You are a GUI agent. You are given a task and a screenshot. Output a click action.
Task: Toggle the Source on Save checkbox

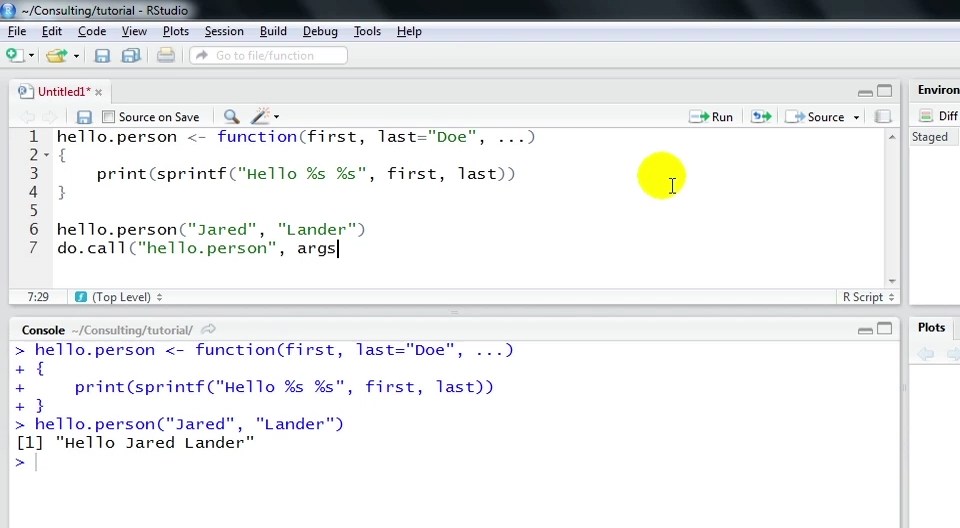coord(108,117)
